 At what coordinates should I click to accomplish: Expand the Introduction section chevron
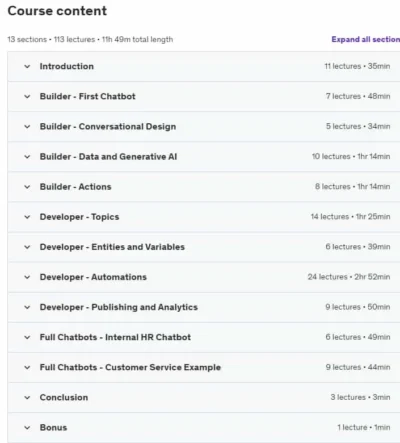tap(27, 66)
